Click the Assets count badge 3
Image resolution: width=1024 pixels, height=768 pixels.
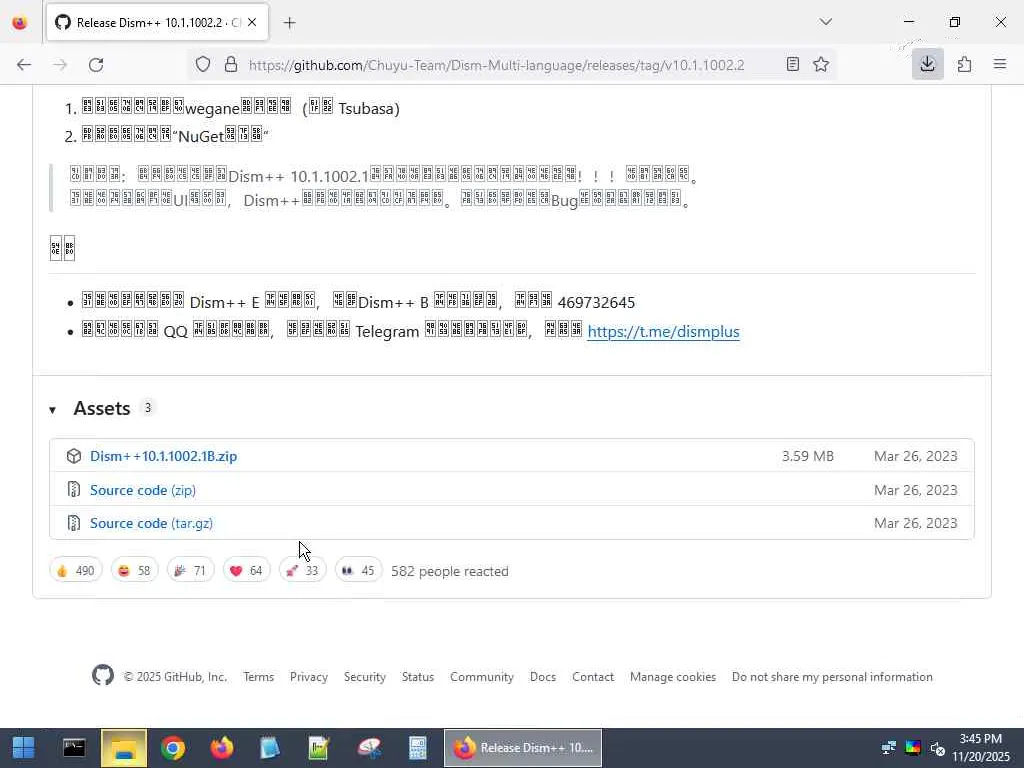(x=148, y=408)
